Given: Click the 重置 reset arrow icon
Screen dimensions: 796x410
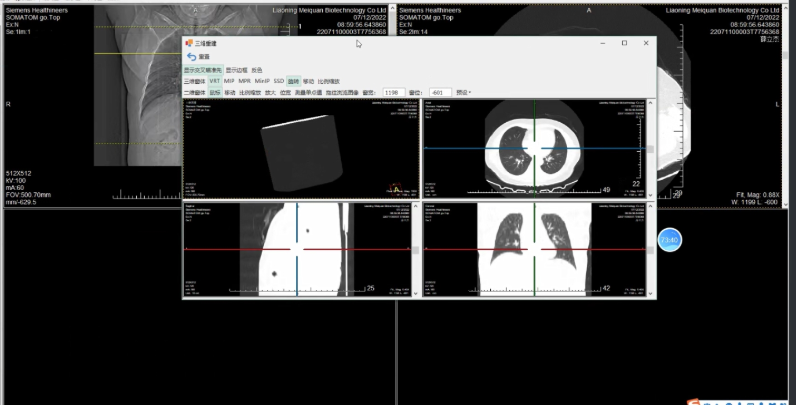Looking at the screenshot, I should coord(191,57).
